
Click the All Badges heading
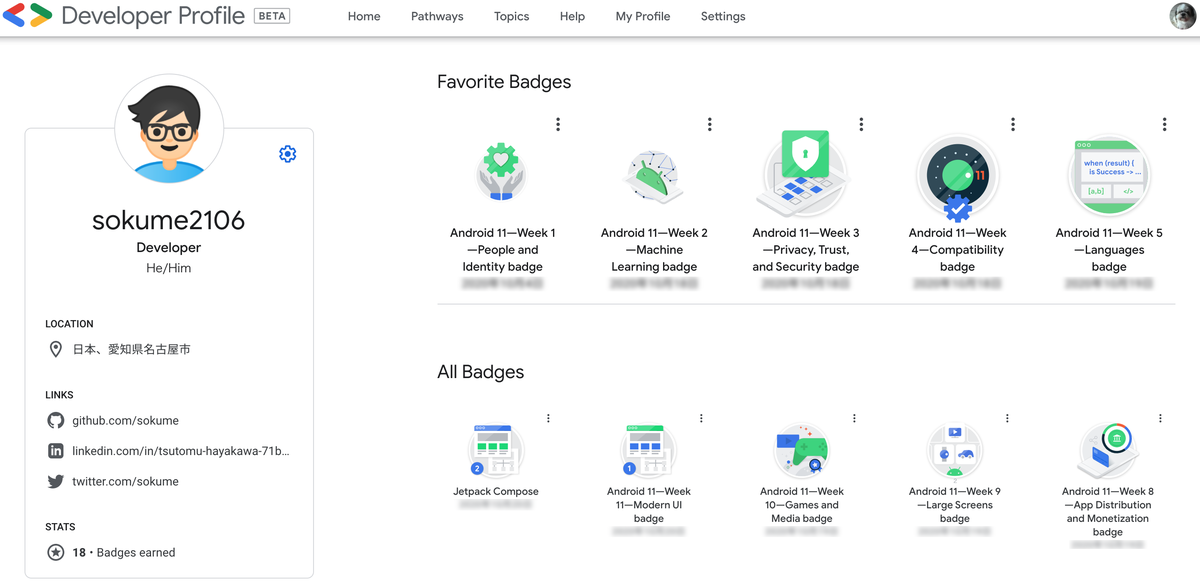point(480,372)
